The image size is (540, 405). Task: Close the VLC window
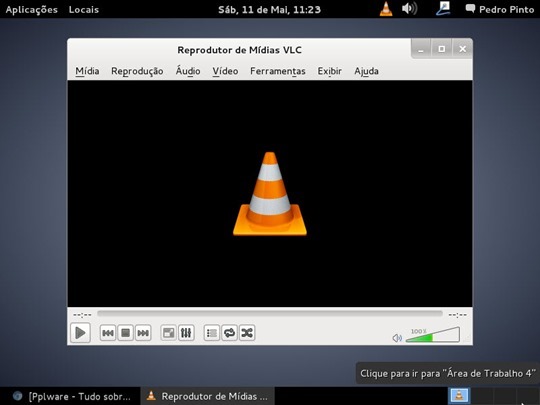pos(463,49)
